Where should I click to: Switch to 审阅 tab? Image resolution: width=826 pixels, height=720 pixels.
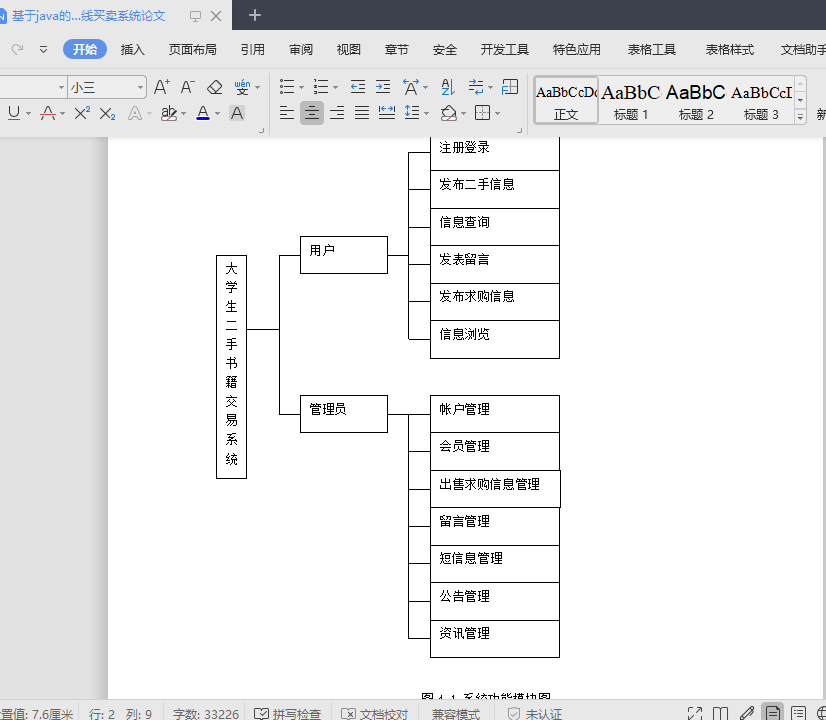301,50
